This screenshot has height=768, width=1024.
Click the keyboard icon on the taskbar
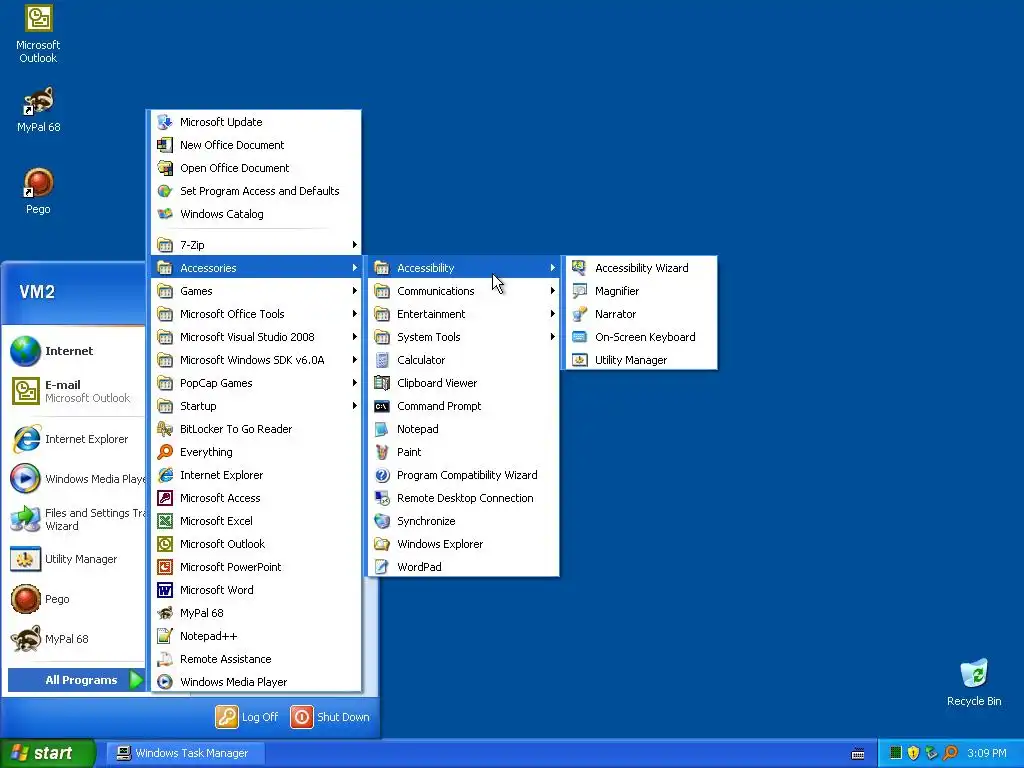[858, 754]
